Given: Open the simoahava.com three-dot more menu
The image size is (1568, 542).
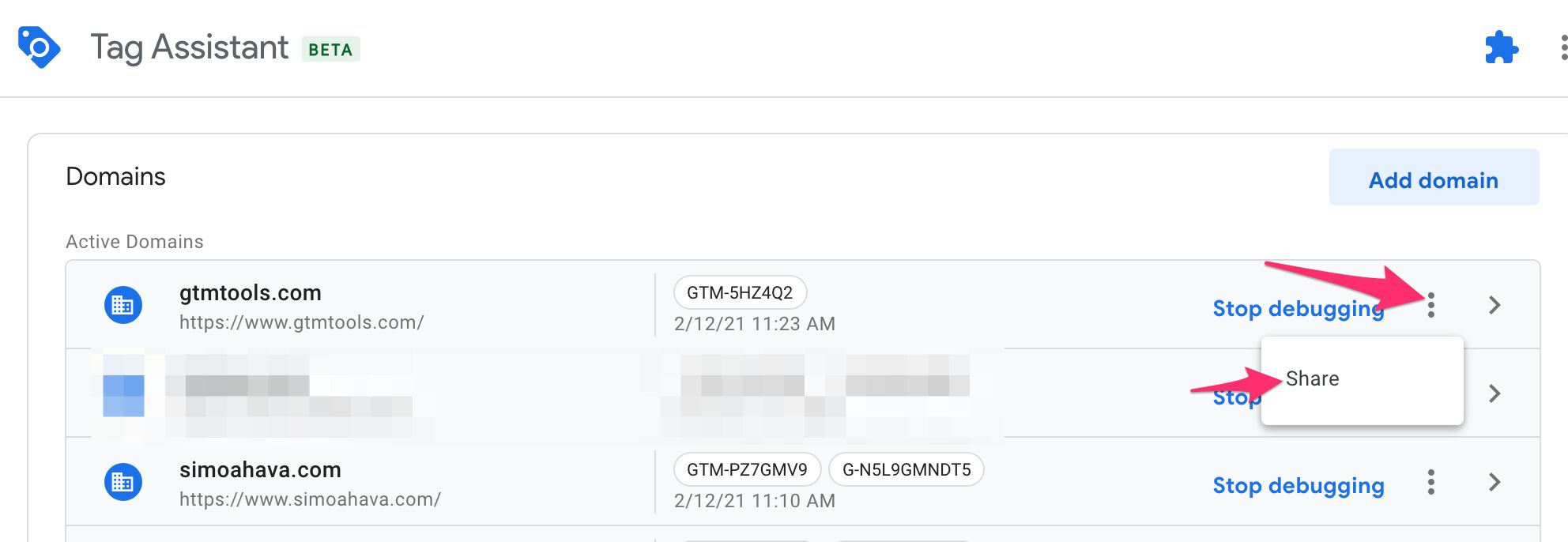Looking at the screenshot, I should coord(1430,482).
